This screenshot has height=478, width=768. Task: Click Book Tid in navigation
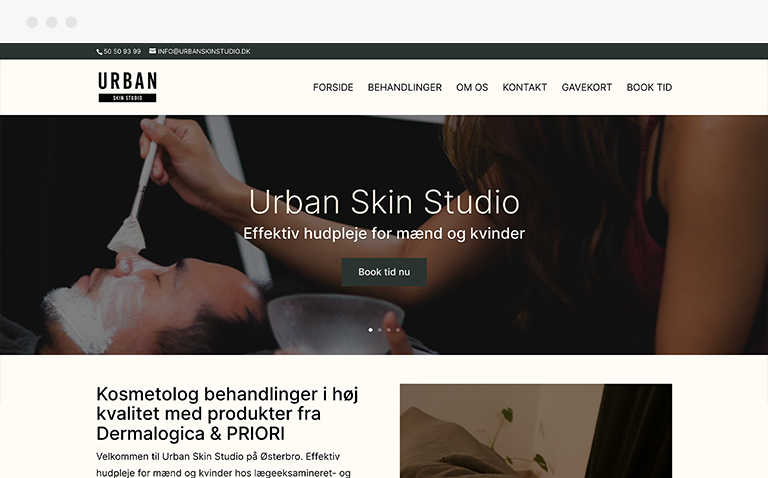(649, 87)
